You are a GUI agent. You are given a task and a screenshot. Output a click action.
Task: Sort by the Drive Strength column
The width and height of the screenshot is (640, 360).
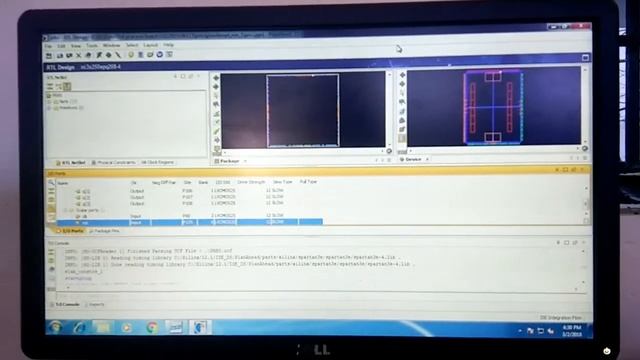coord(251,182)
